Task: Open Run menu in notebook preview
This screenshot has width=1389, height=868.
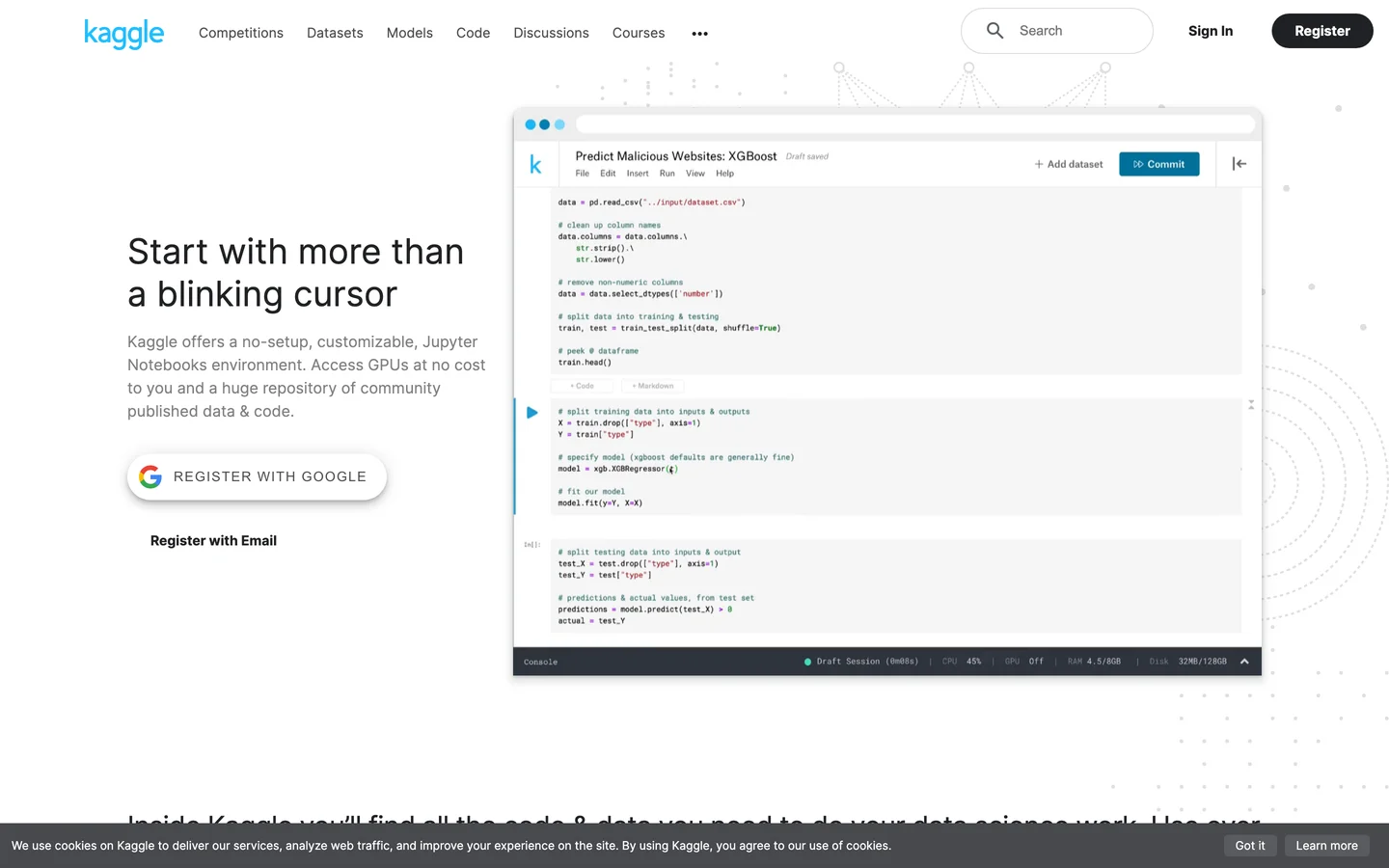Action: [667, 174]
